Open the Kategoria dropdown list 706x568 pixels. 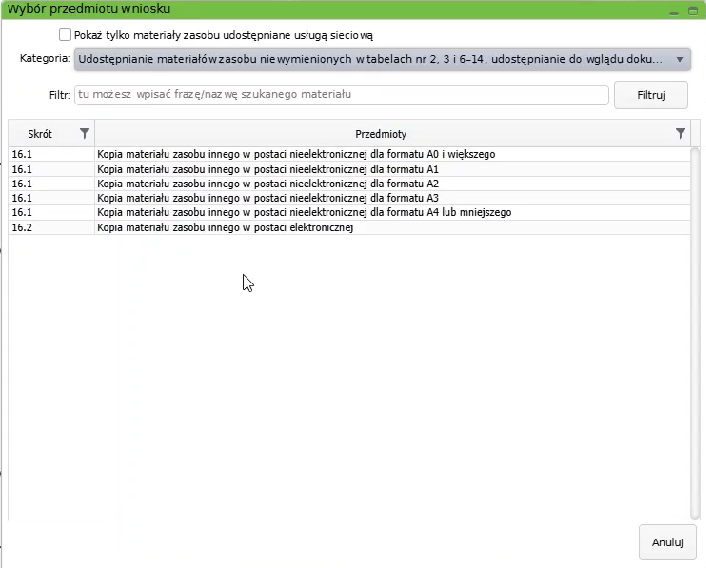tap(370, 59)
